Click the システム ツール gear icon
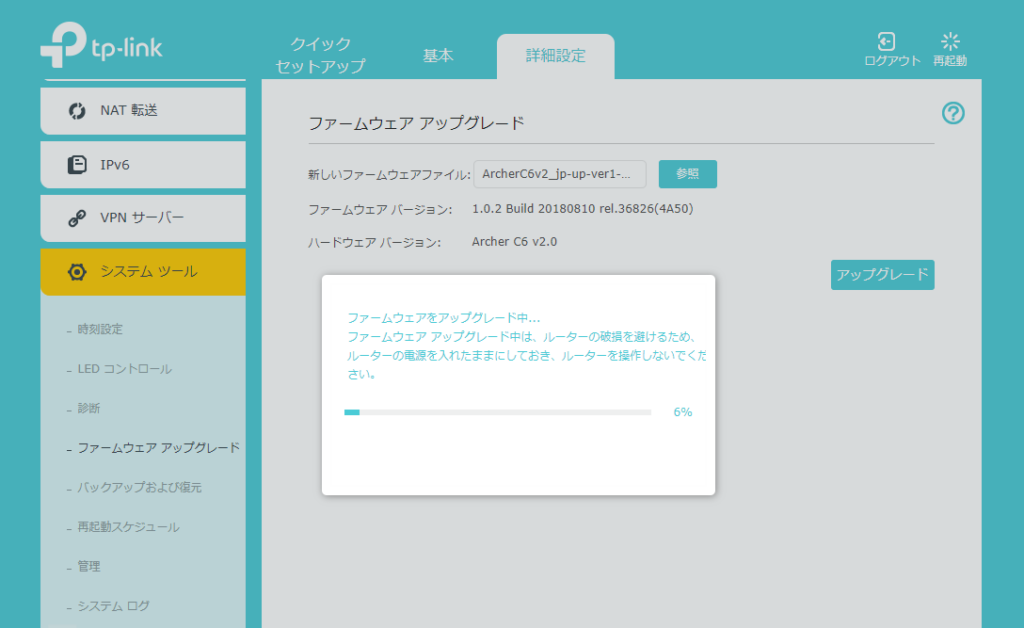The width and height of the screenshot is (1024, 628). 77,272
